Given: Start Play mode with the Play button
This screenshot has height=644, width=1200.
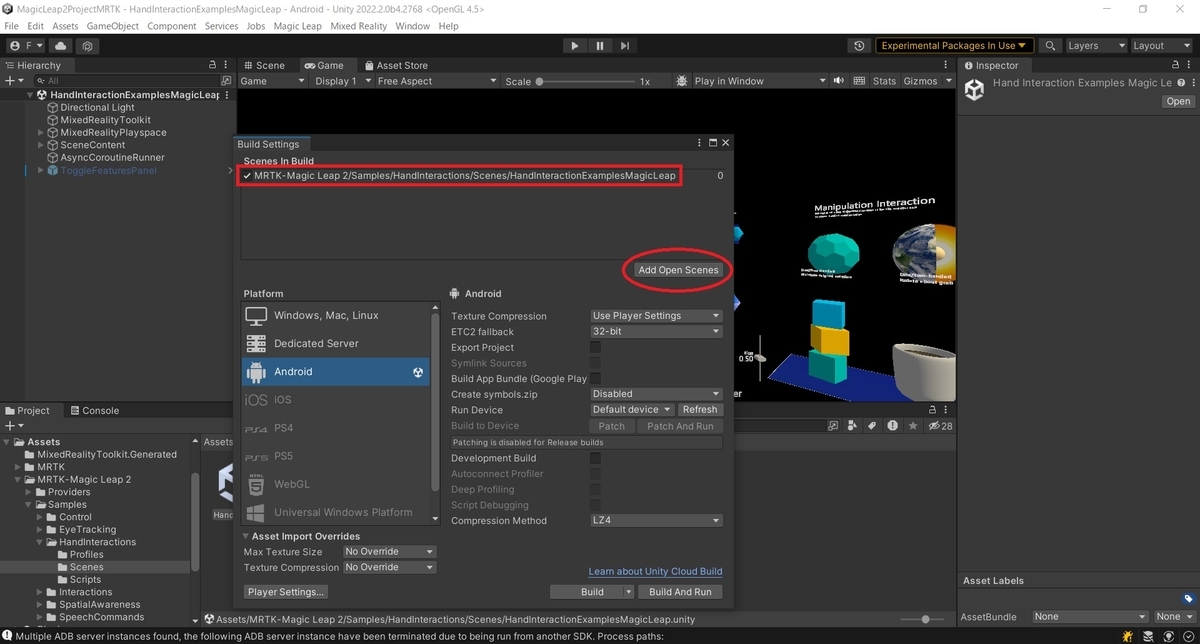Looking at the screenshot, I should (x=574, y=46).
